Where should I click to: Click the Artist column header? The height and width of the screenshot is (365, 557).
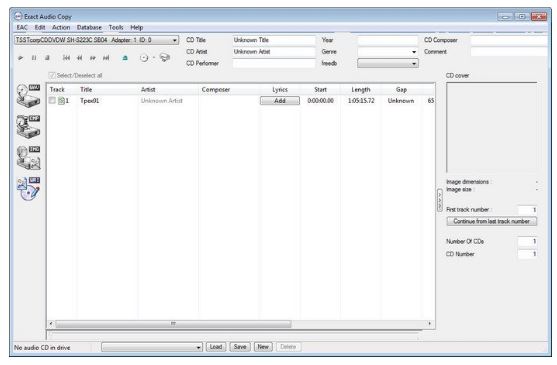(168, 90)
